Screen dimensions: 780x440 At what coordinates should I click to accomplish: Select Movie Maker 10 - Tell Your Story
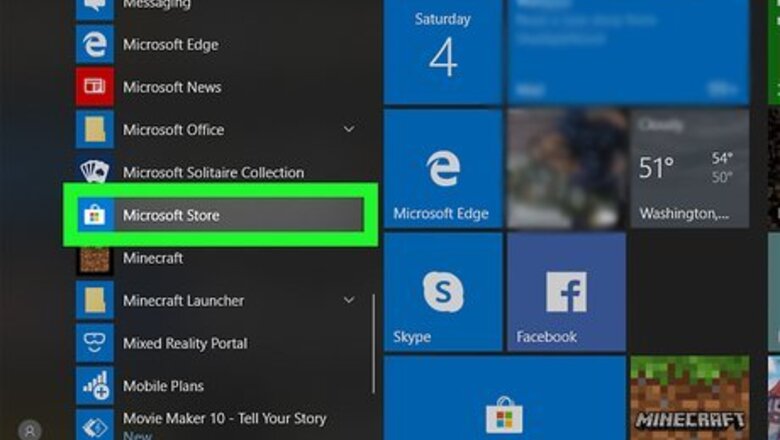(x=225, y=419)
